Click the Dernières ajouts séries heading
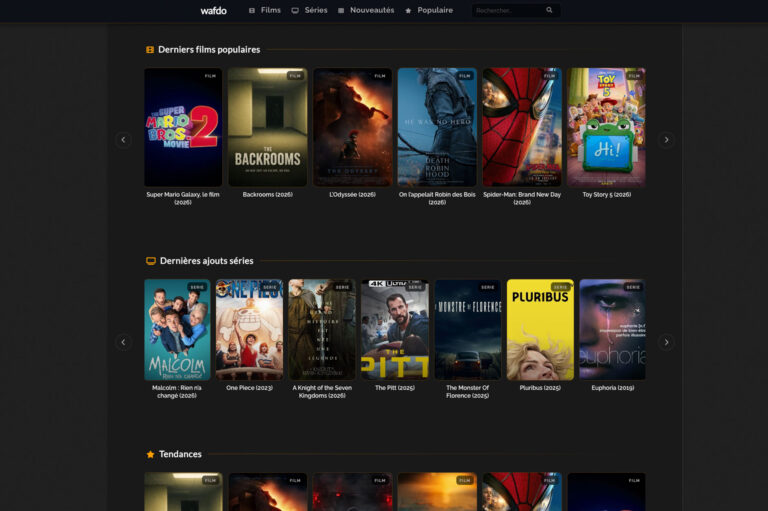 click(207, 261)
